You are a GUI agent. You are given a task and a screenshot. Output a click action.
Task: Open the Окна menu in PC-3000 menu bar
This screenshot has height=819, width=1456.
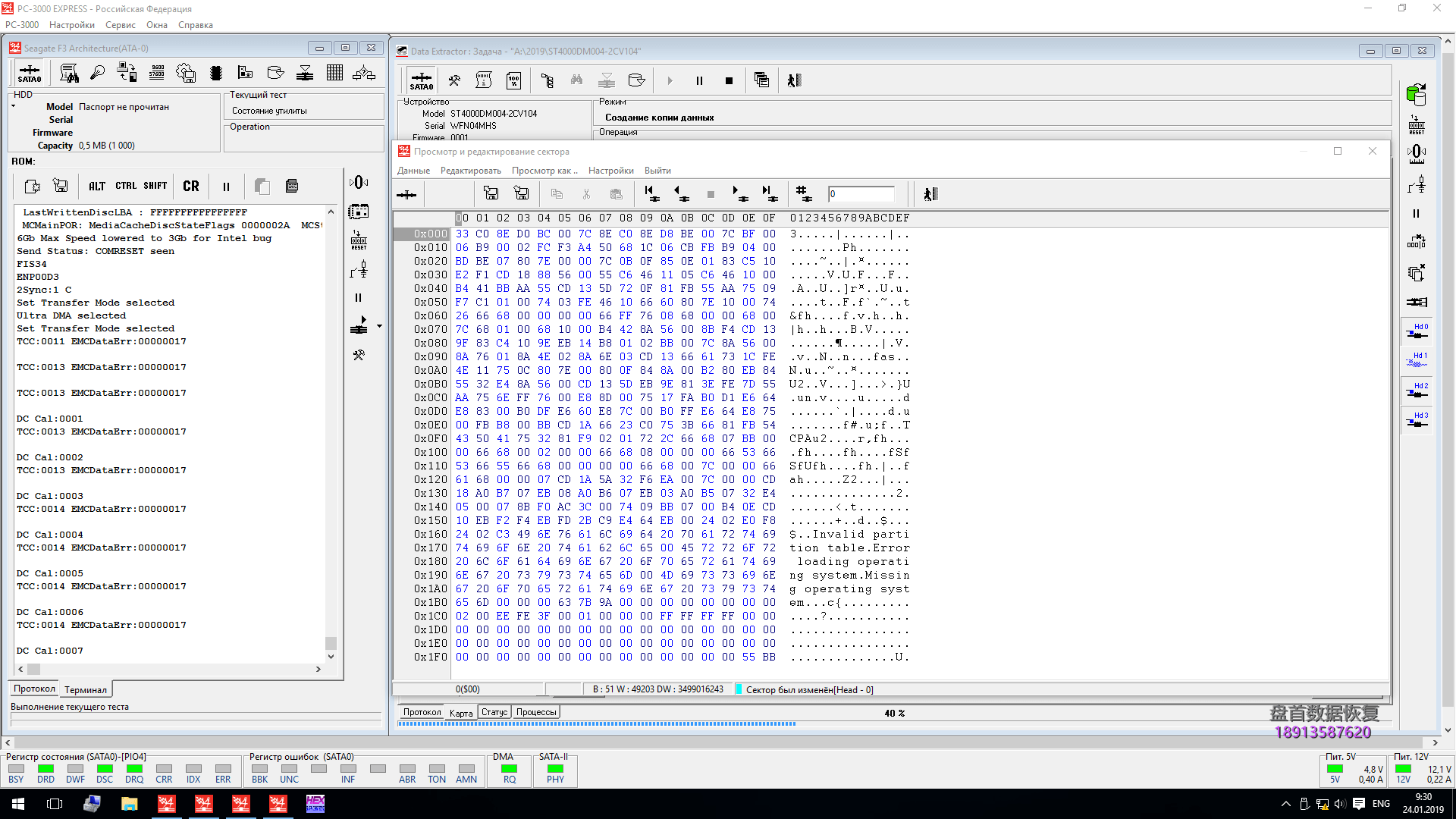point(157,25)
